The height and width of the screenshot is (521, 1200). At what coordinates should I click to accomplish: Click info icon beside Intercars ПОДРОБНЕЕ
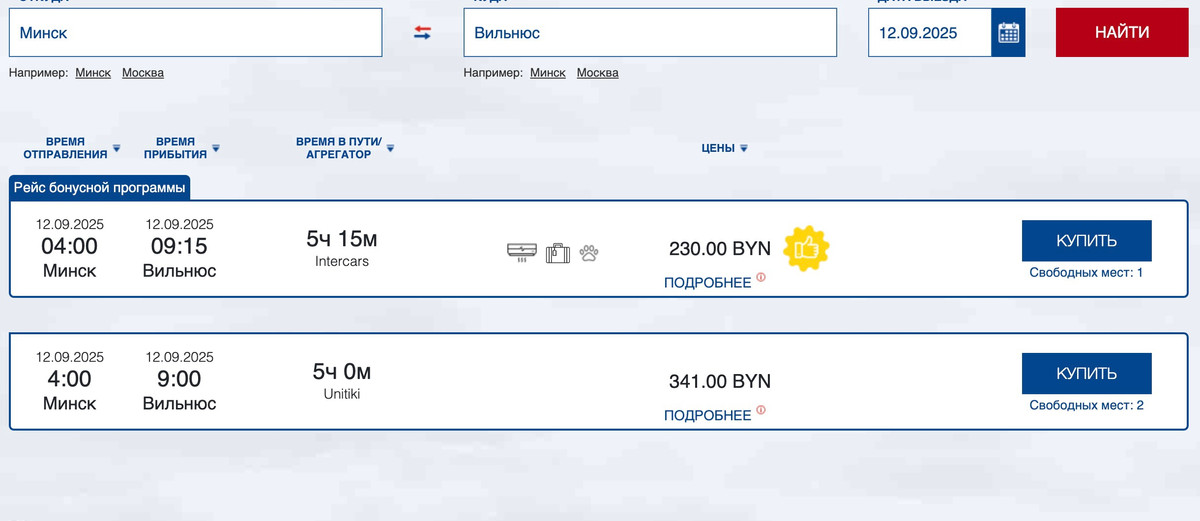click(761, 277)
